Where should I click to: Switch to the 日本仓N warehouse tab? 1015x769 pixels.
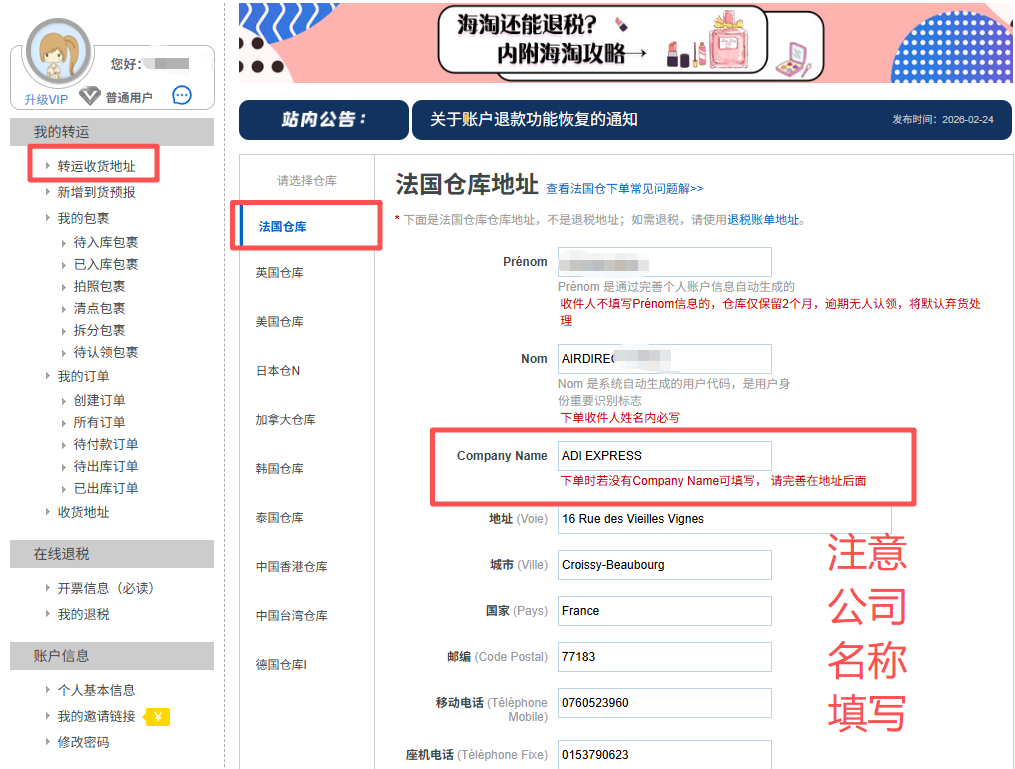(277, 371)
